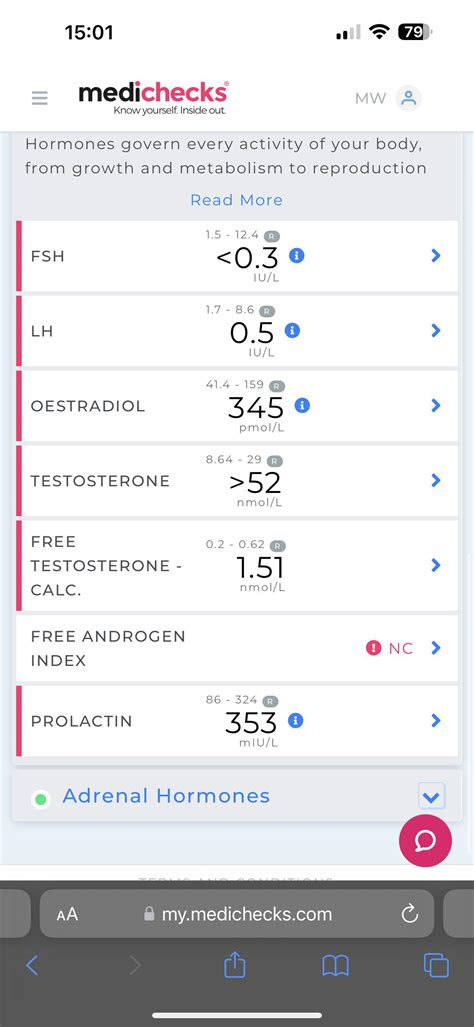Tap the medichecks logo
Viewport: 474px width, 1027px height.
pyautogui.click(x=153, y=98)
